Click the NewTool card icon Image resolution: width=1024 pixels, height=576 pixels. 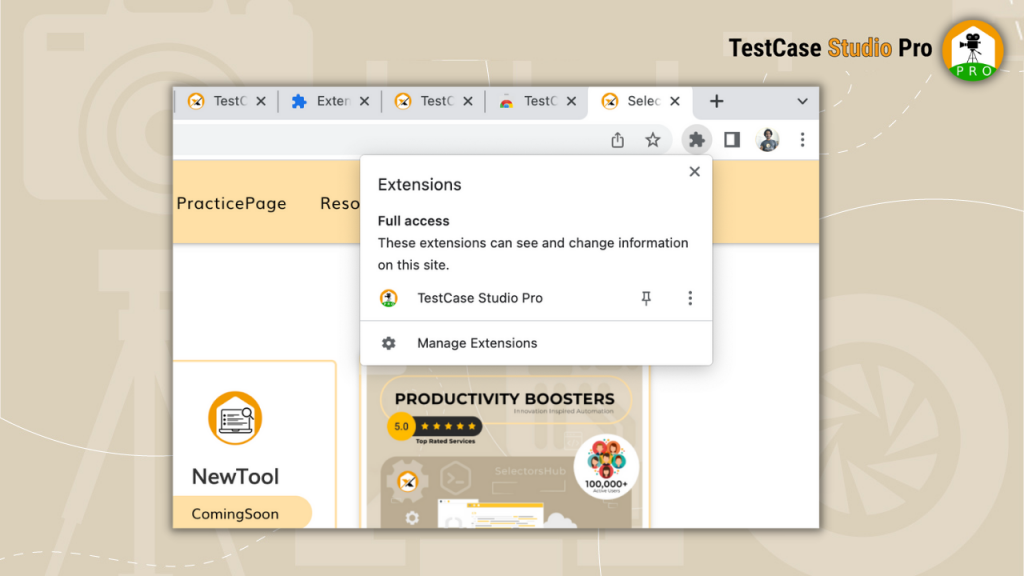coord(235,418)
